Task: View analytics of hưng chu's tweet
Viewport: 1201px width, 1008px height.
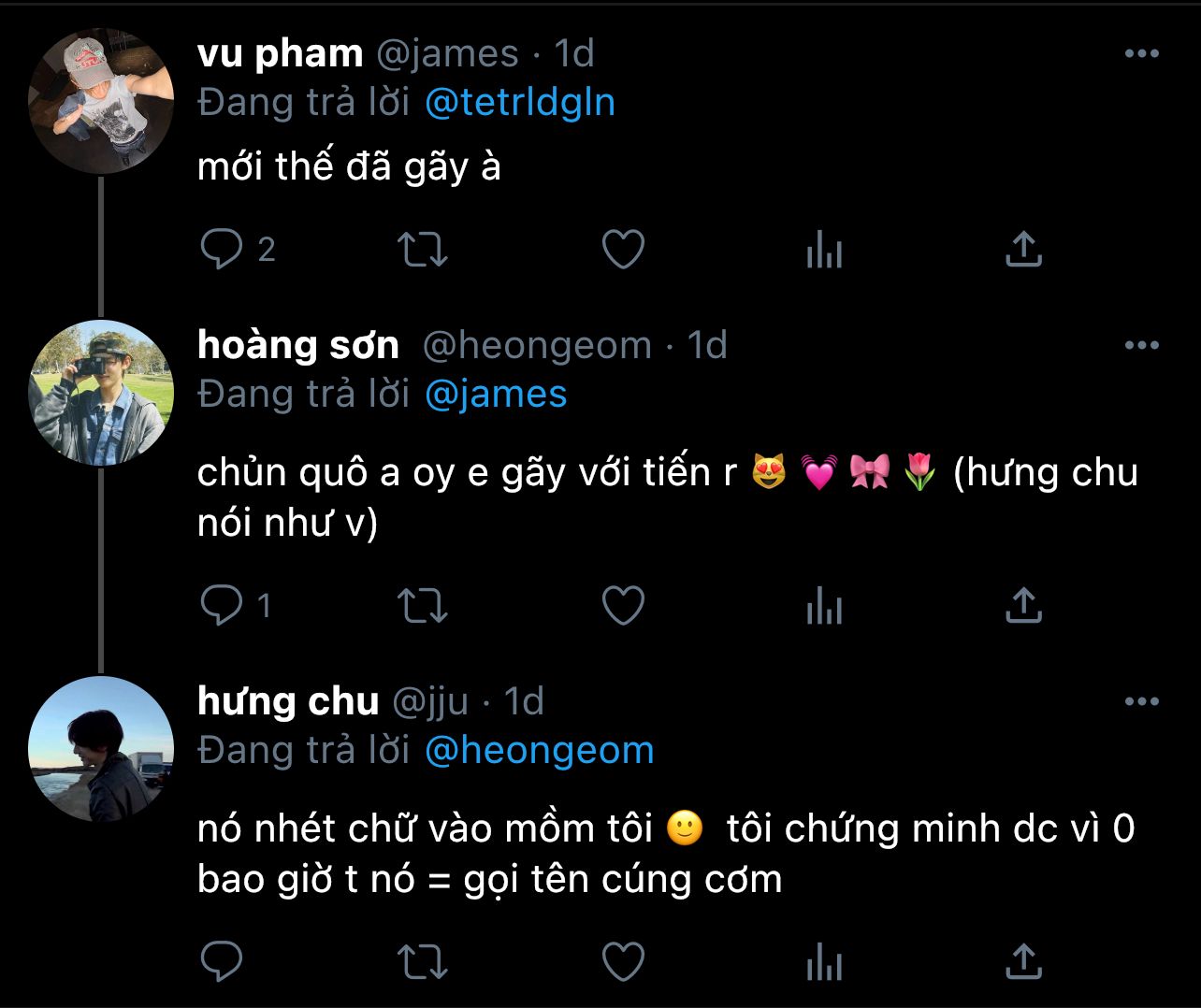Action: coord(824,961)
